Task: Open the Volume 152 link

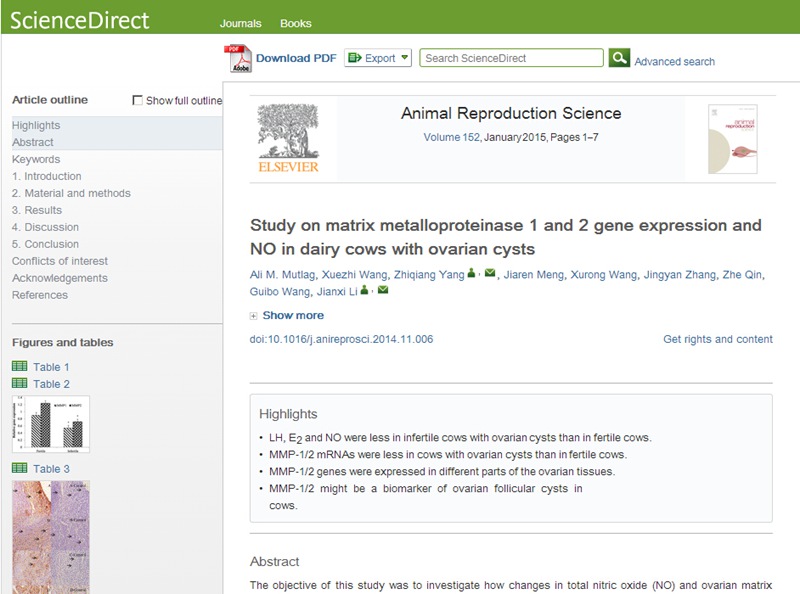Action: coord(452,137)
